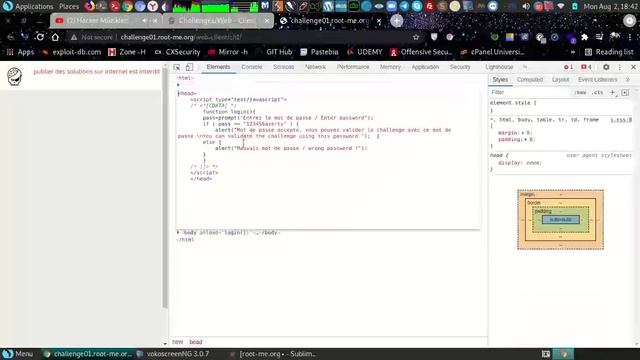Open the Event Listeners pane tab
Screen dimensions: 640x360
(x=598, y=80)
